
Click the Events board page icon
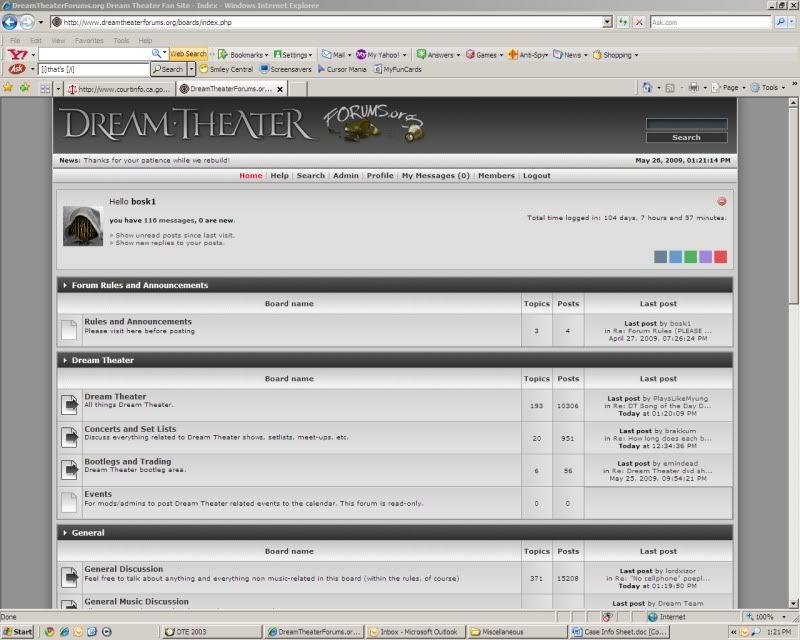[x=69, y=503]
